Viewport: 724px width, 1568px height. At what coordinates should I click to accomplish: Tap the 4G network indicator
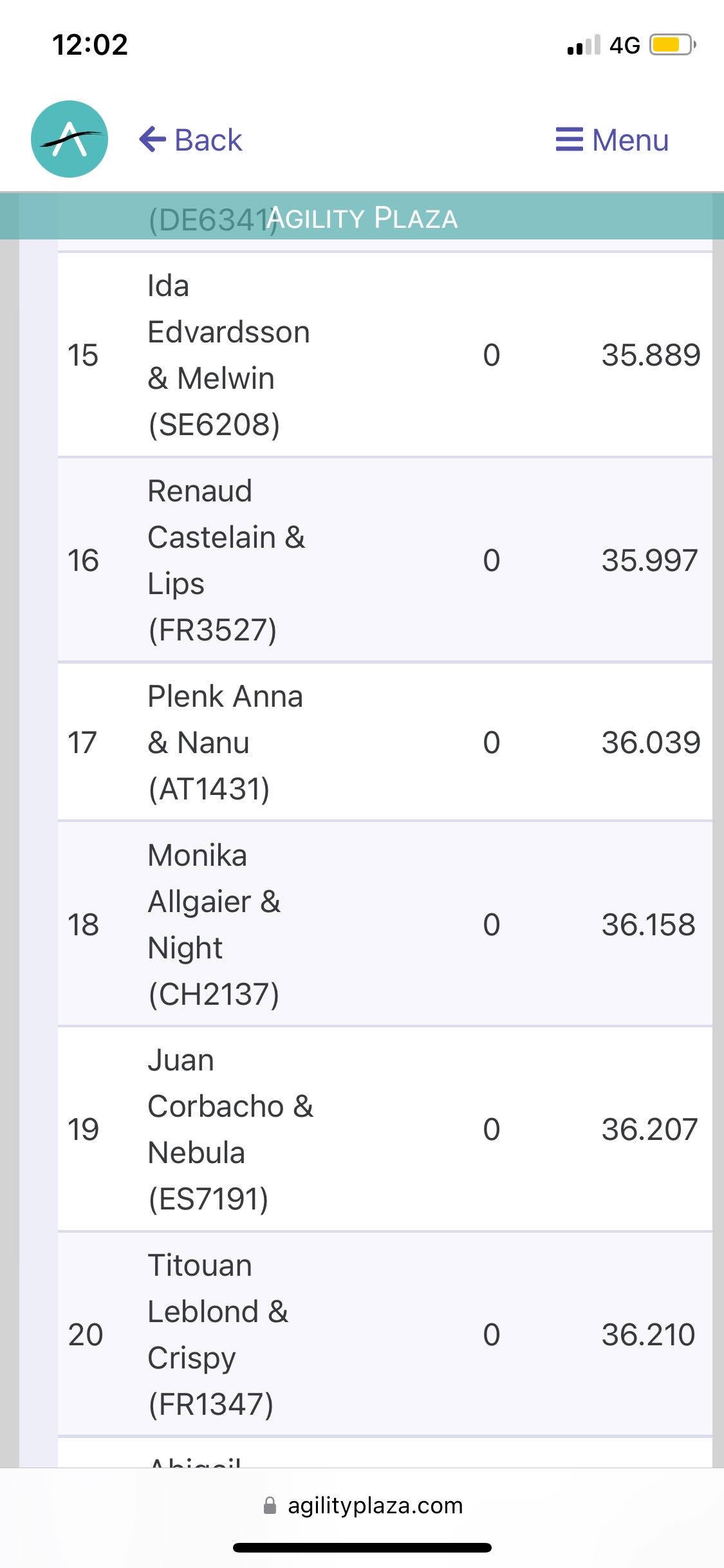coord(624,45)
